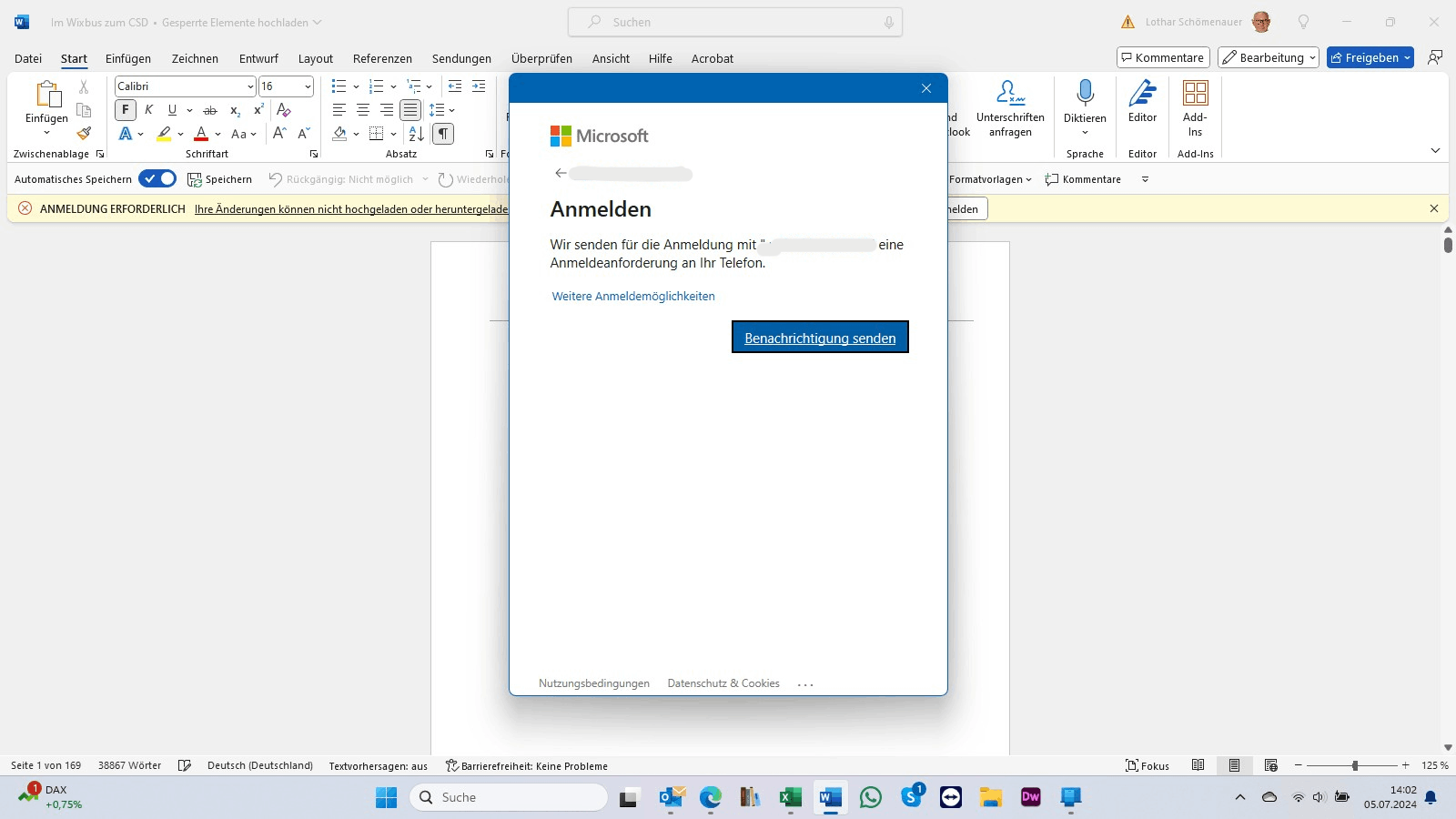Switch to the Einfügen tab
Image resolution: width=1456 pixels, height=819 pixels.
pos(128,58)
